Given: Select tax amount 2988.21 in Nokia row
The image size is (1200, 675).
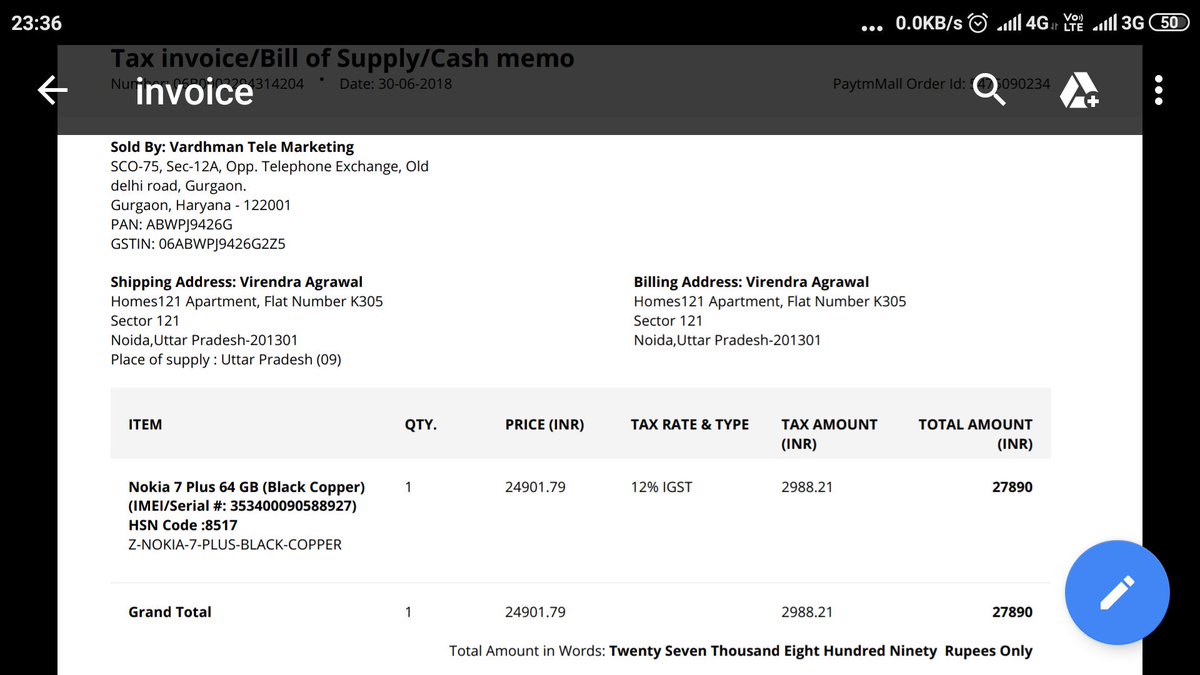Looking at the screenshot, I should point(807,487).
